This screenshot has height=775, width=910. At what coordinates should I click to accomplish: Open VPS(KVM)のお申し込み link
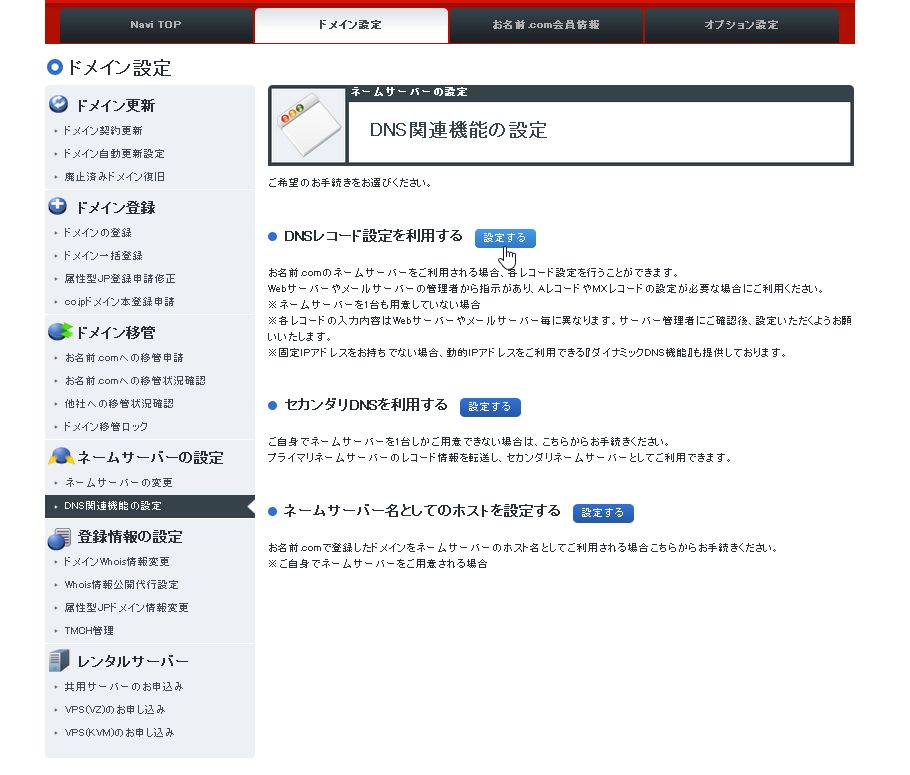[119, 733]
